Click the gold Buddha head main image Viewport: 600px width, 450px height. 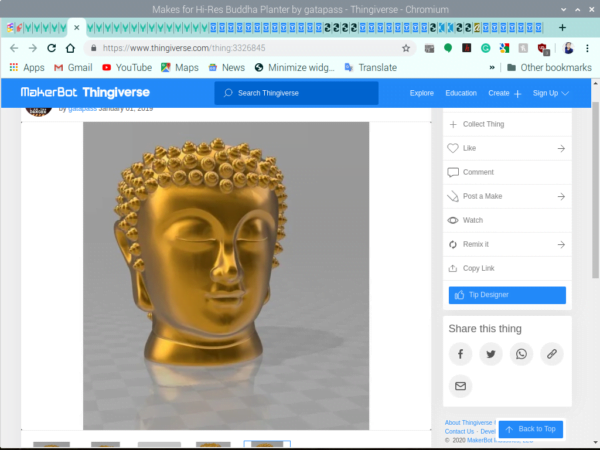[x=226, y=276]
